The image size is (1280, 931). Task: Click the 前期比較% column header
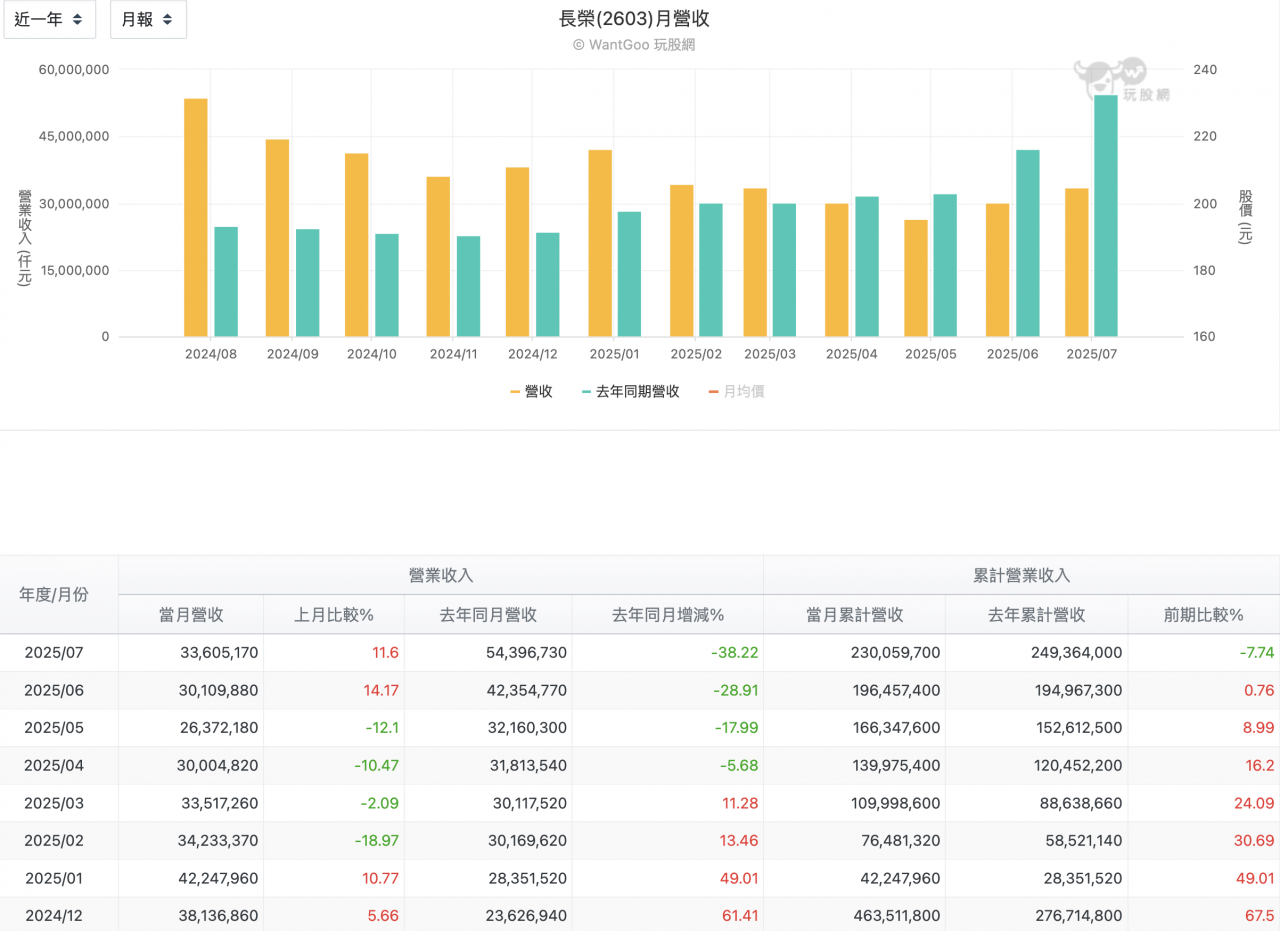point(1203,613)
